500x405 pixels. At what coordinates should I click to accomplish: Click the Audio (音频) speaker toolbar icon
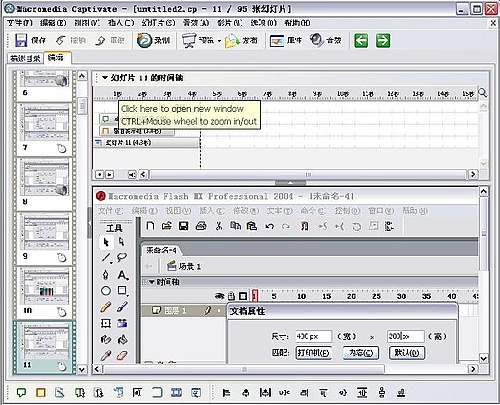click(x=316, y=40)
